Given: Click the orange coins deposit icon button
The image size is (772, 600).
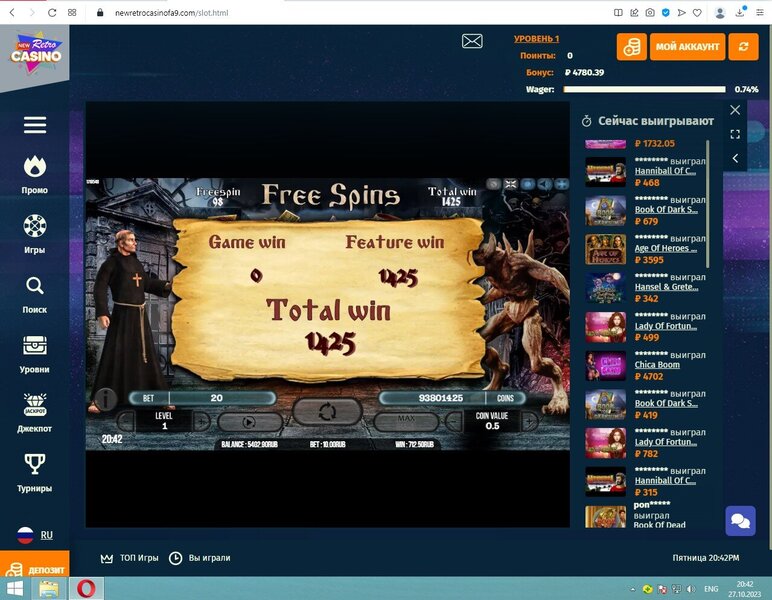Looking at the screenshot, I should pyautogui.click(x=632, y=47).
